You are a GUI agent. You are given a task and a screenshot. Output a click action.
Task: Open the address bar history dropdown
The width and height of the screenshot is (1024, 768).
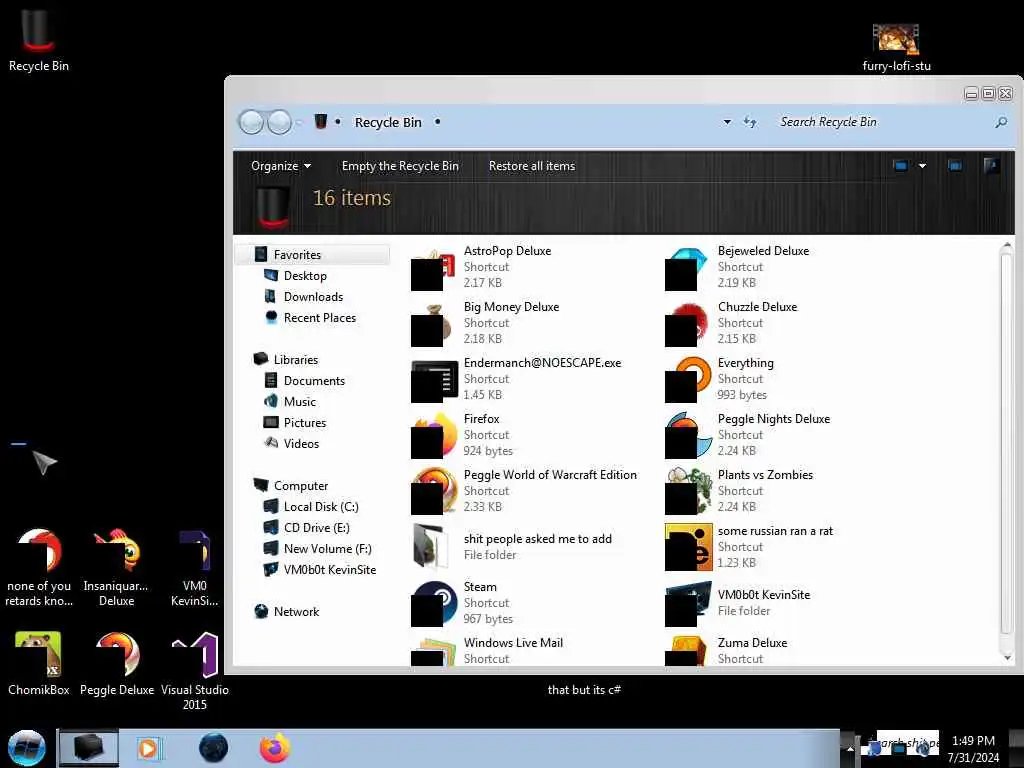click(727, 122)
